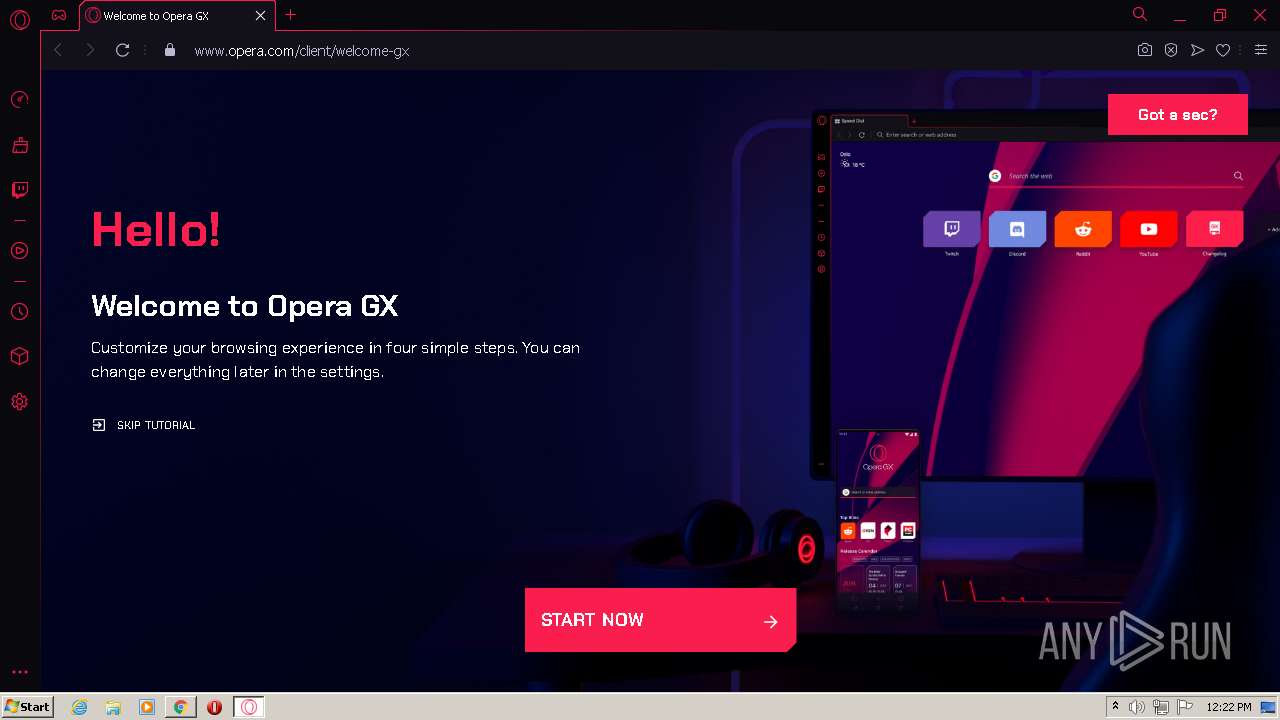Viewport: 1280px width, 720px height.
Task: Open media player taskbar icon
Action: click(x=147, y=707)
